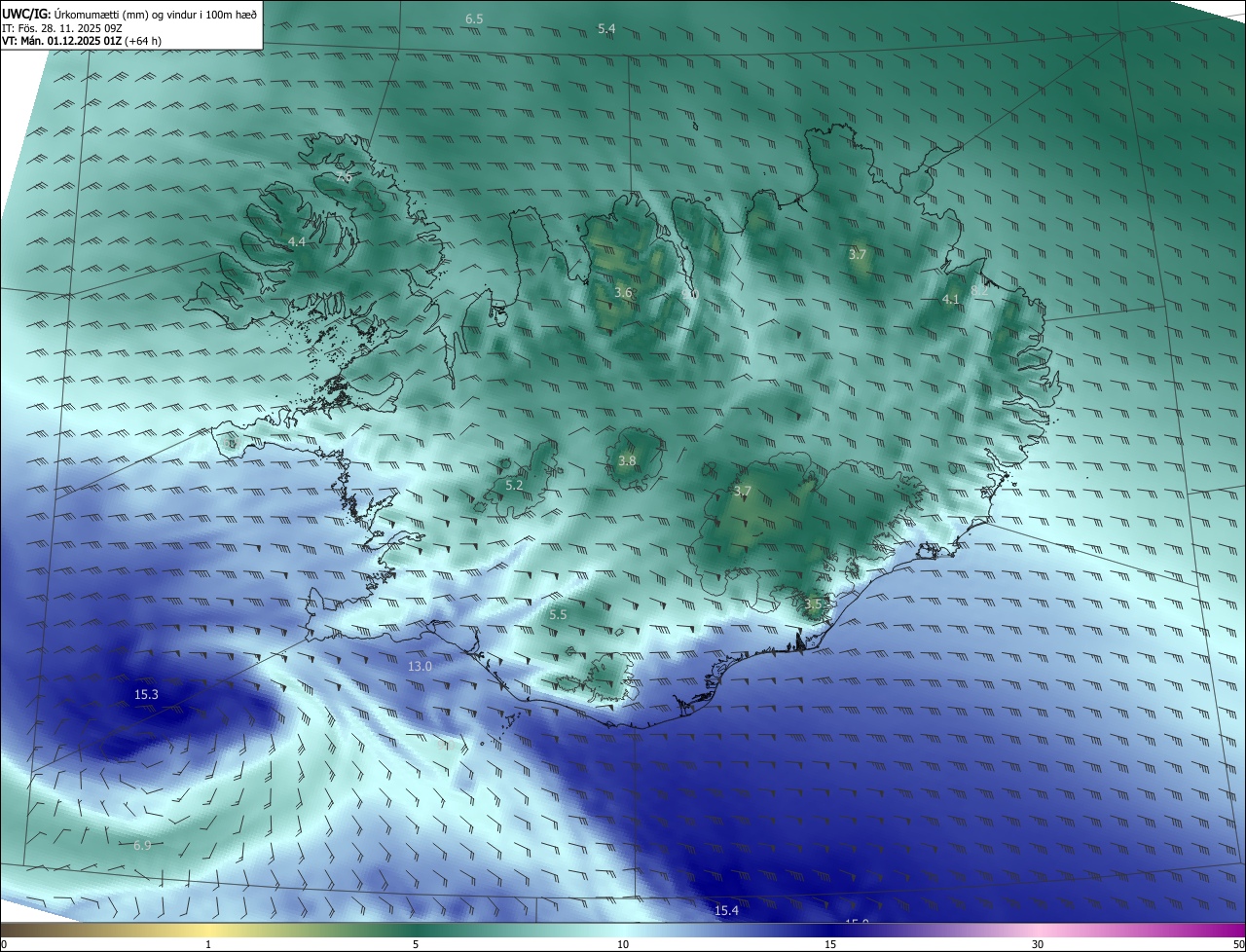Click the 10 tick label on the color scale

click(x=623, y=944)
